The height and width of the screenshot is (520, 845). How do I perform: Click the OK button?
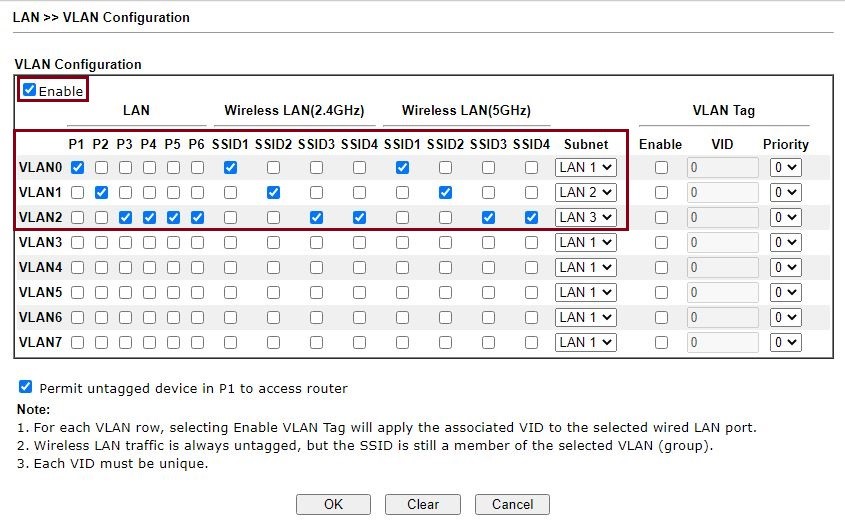coord(333,504)
